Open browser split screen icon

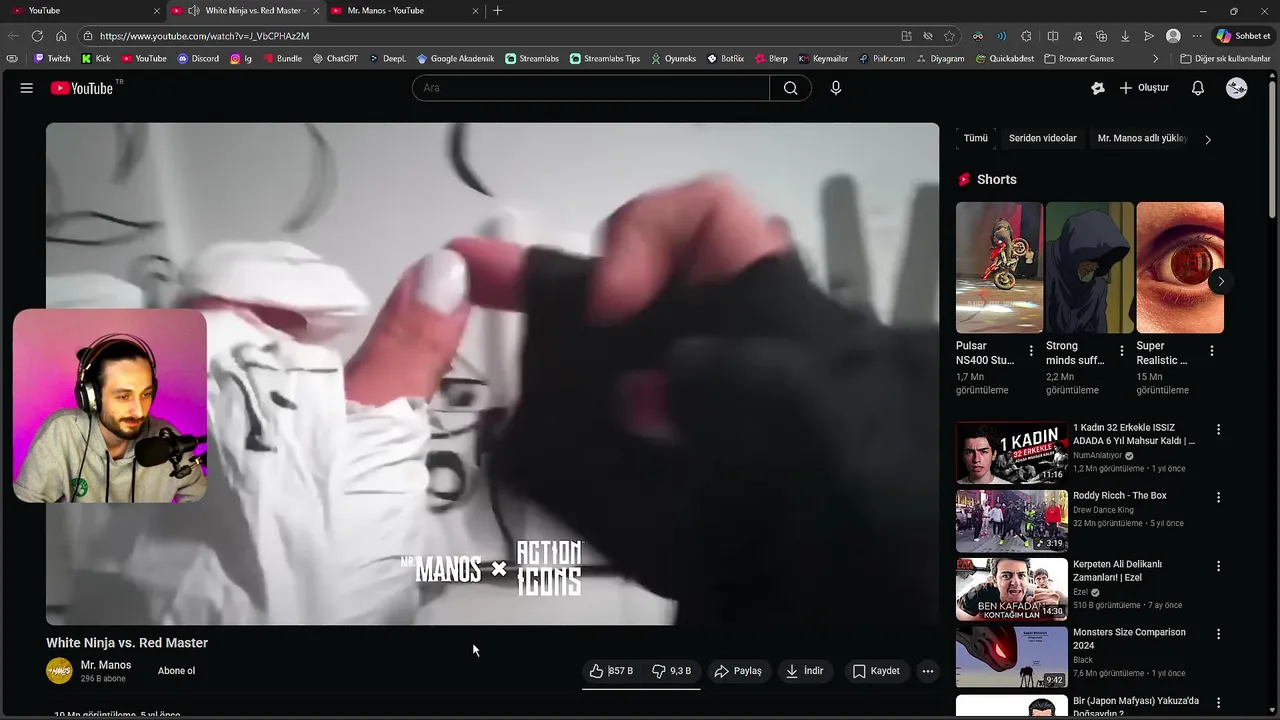[1053, 36]
